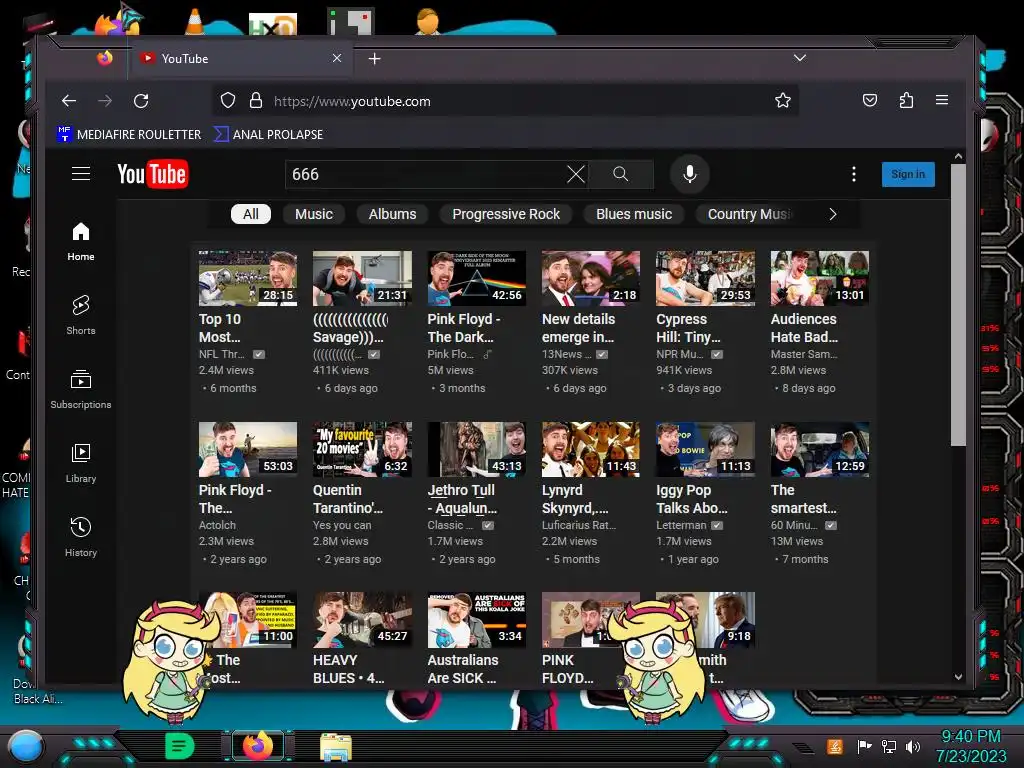Open green Spotify taskbar icon
The height and width of the screenshot is (768, 1024).
coord(179,745)
